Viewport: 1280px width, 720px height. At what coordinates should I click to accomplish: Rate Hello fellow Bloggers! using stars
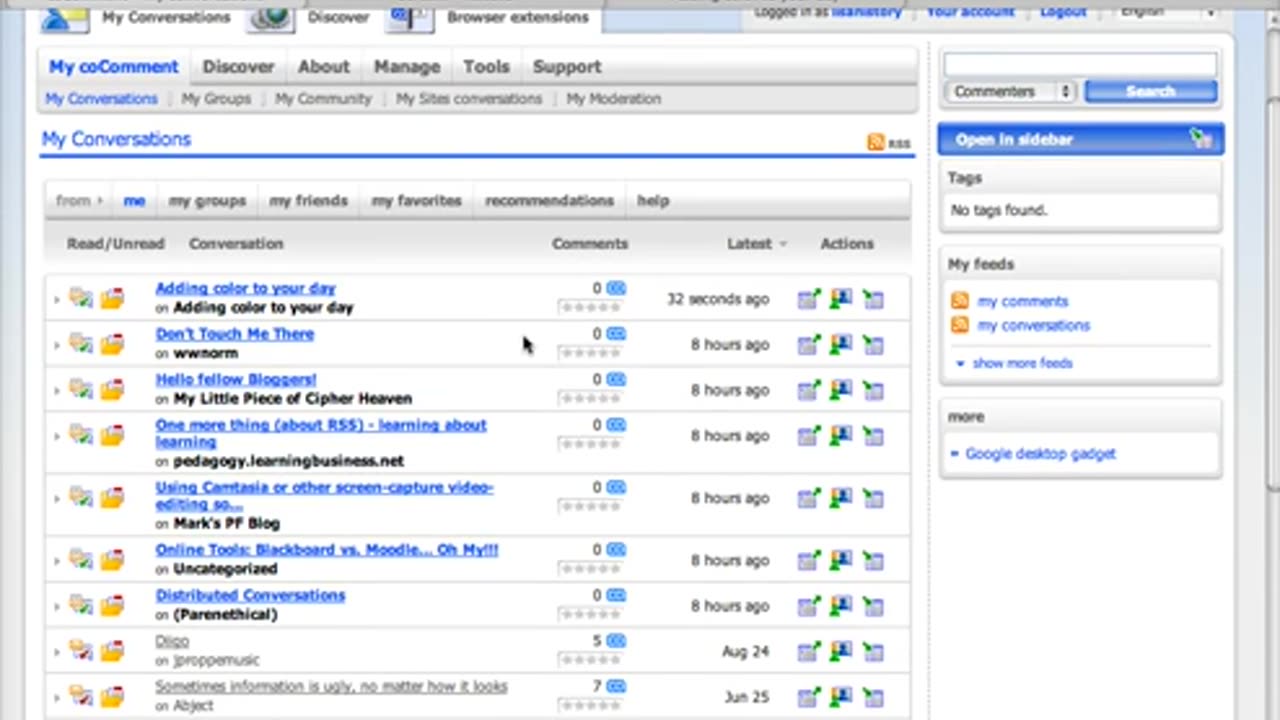pyautogui.click(x=590, y=398)
